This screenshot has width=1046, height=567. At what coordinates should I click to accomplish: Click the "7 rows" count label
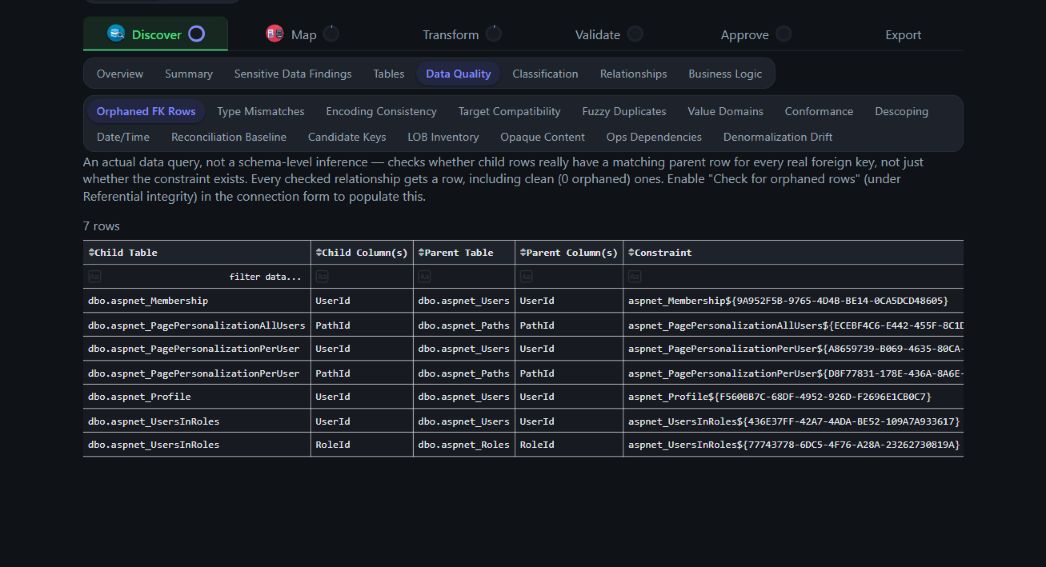(x=101, y=226)
